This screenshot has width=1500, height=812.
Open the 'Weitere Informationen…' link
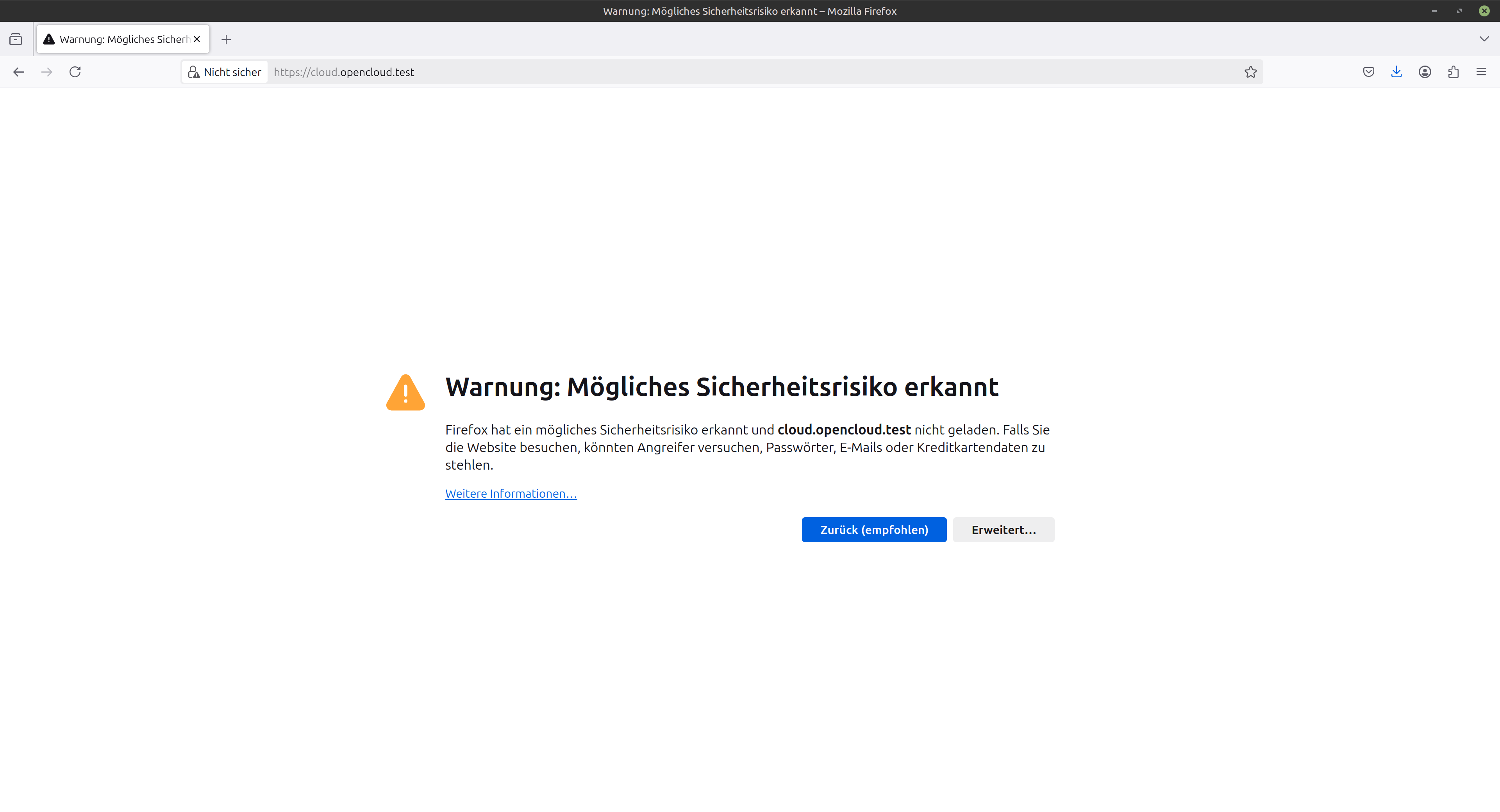[511, 493]
